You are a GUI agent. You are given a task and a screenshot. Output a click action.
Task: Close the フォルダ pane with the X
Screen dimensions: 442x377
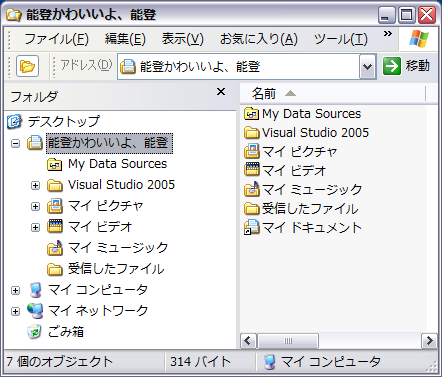[x=221, y=92]
